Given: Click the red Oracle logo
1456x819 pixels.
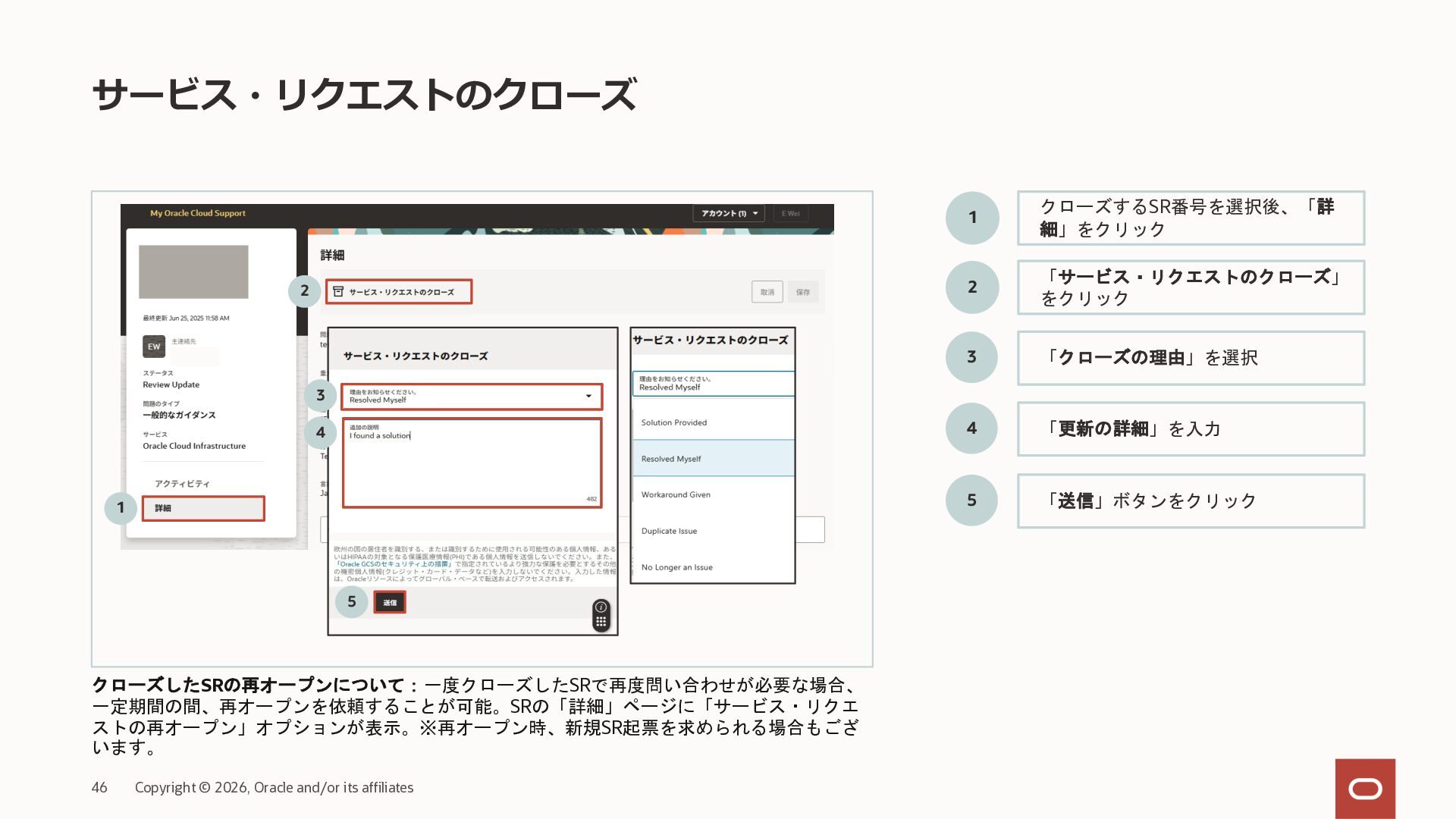Looking at the screenshot, I should point(1365,789).
